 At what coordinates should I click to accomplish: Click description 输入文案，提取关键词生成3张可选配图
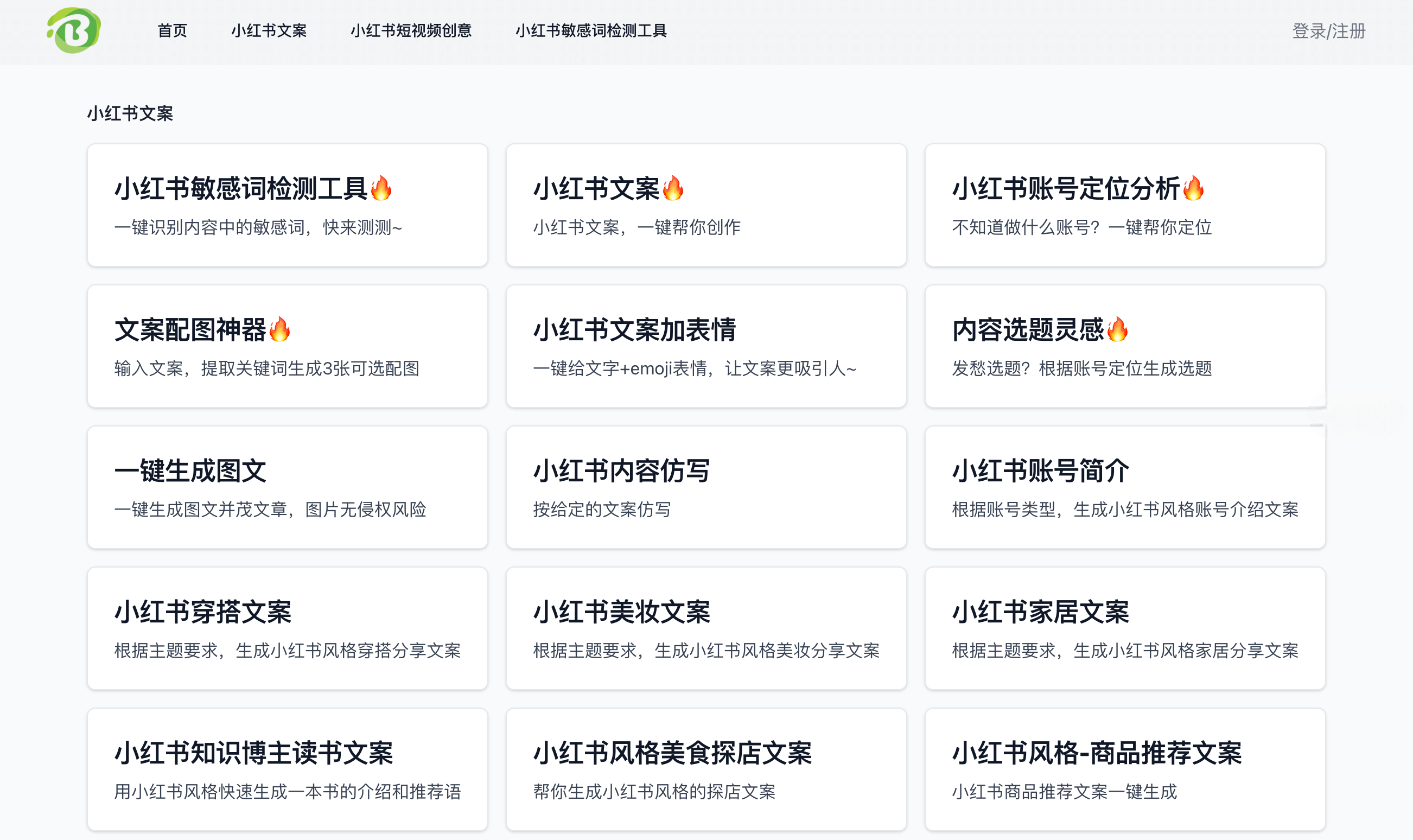(x=266, y=368)
